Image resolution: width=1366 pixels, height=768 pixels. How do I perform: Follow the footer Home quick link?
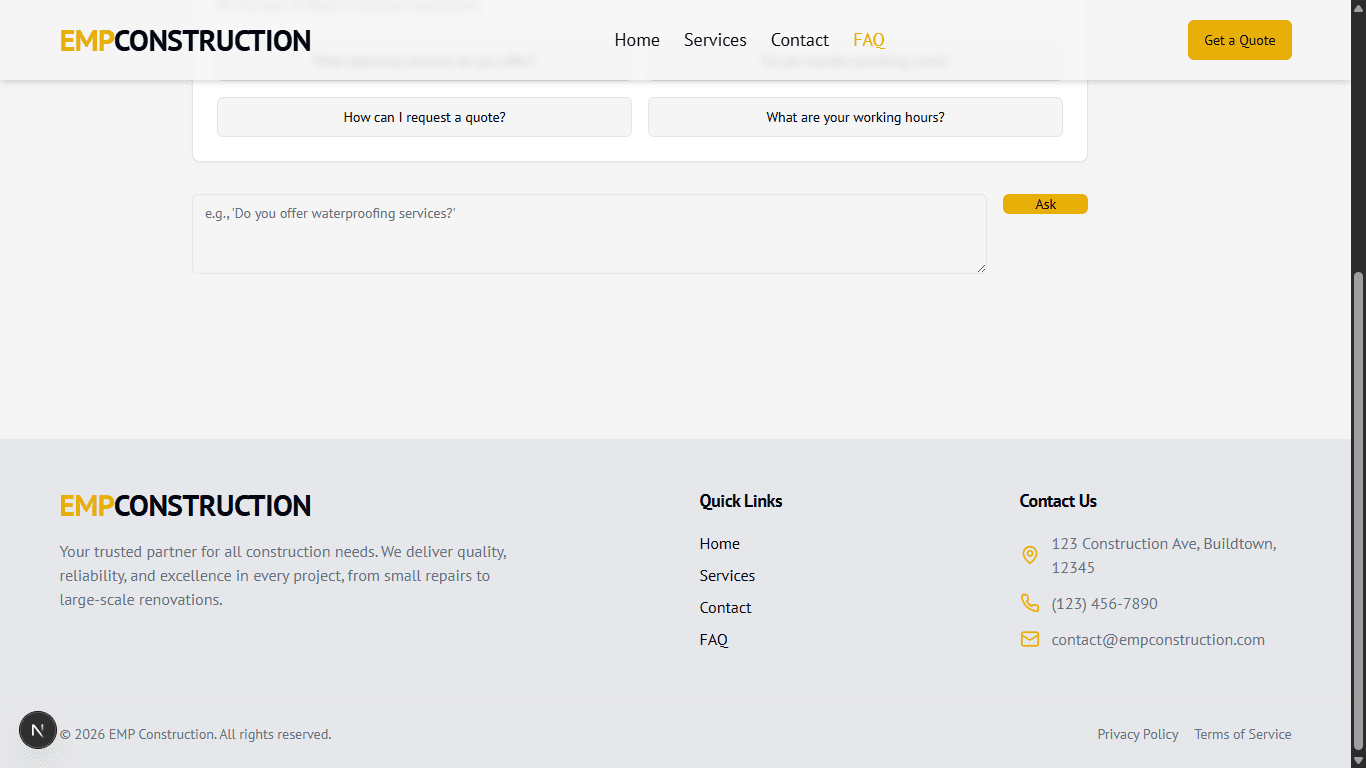click(x=719, y=544)
